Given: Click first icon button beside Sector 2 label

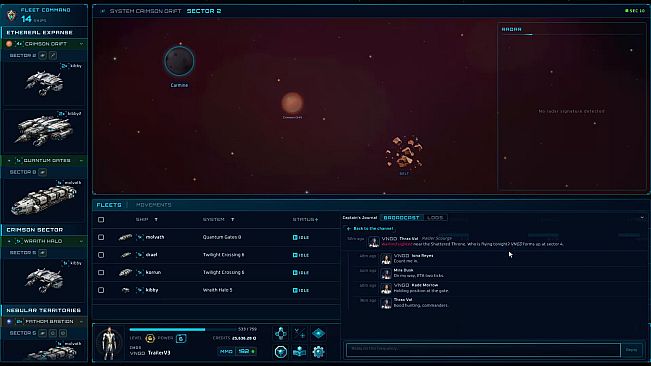Looking at the screenshot, I should point(43,55).
